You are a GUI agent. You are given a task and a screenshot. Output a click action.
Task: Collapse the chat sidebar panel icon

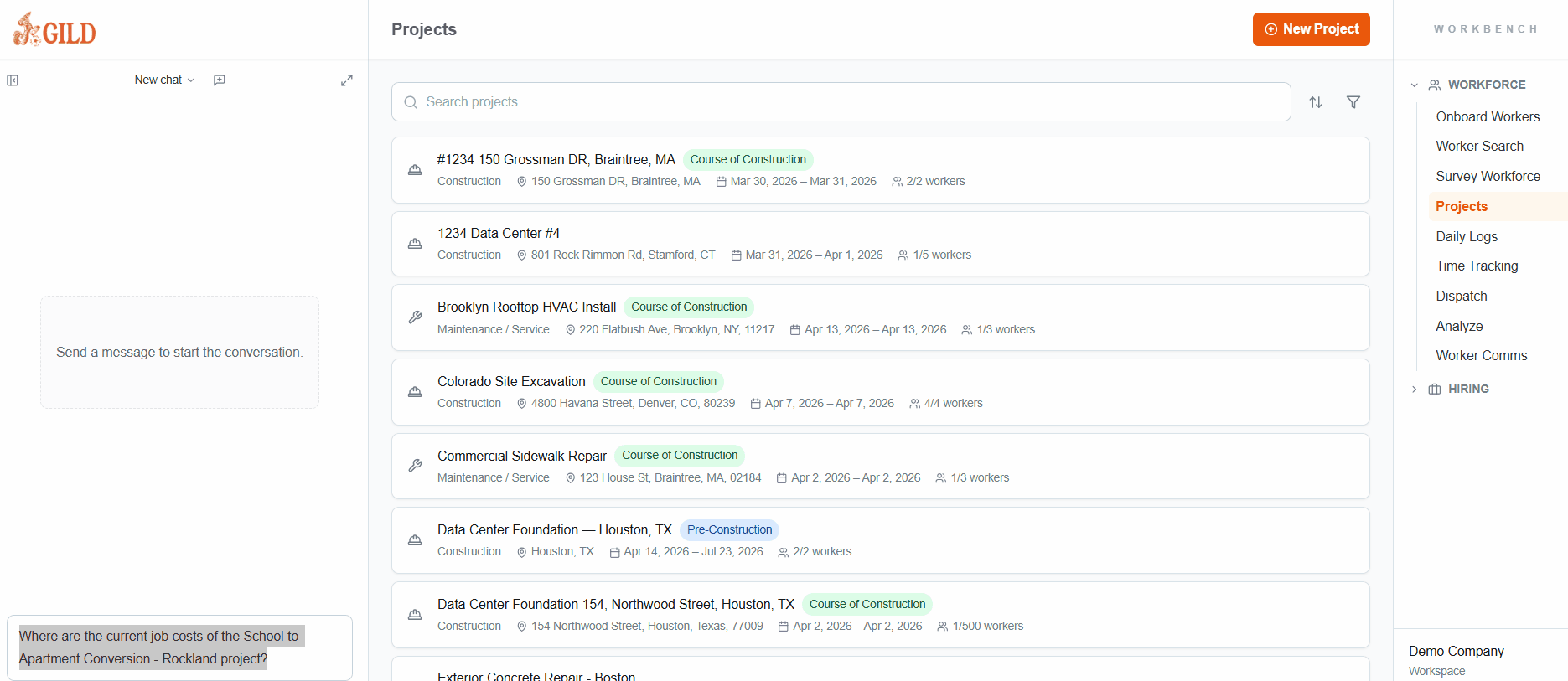tap(13, 80)
